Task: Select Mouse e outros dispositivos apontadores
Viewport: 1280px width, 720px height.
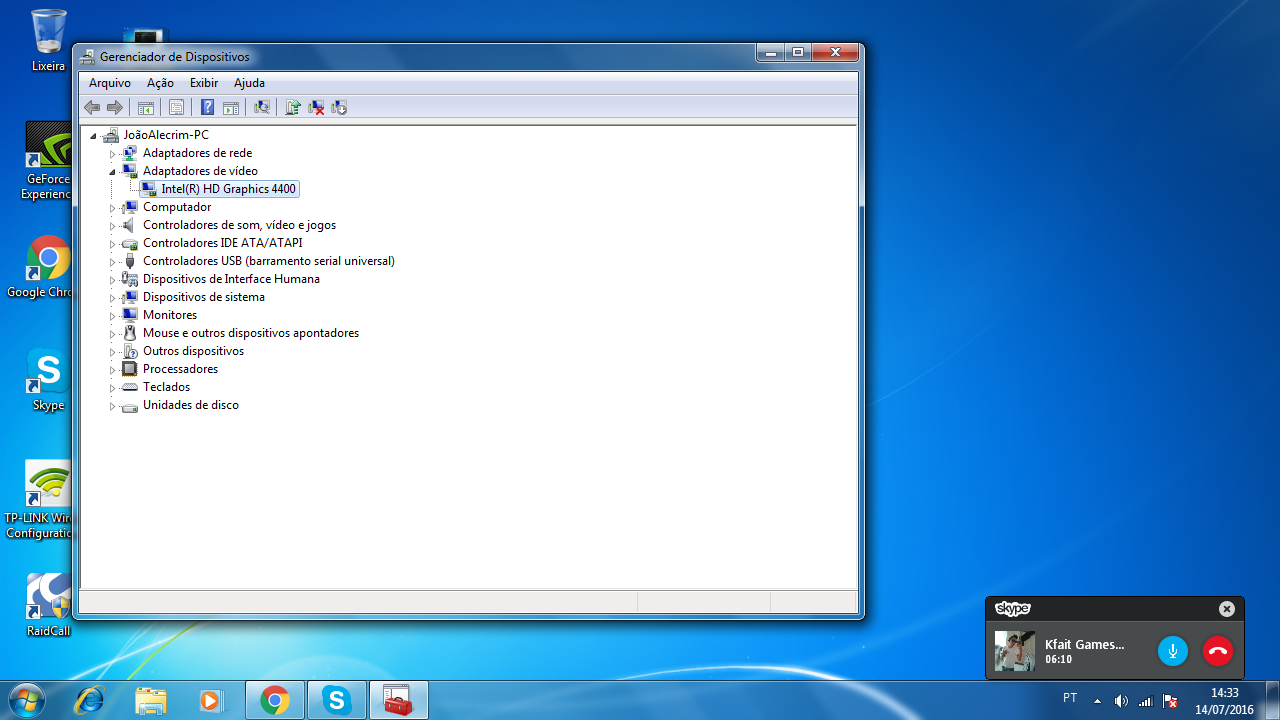Action: point(251,333)
